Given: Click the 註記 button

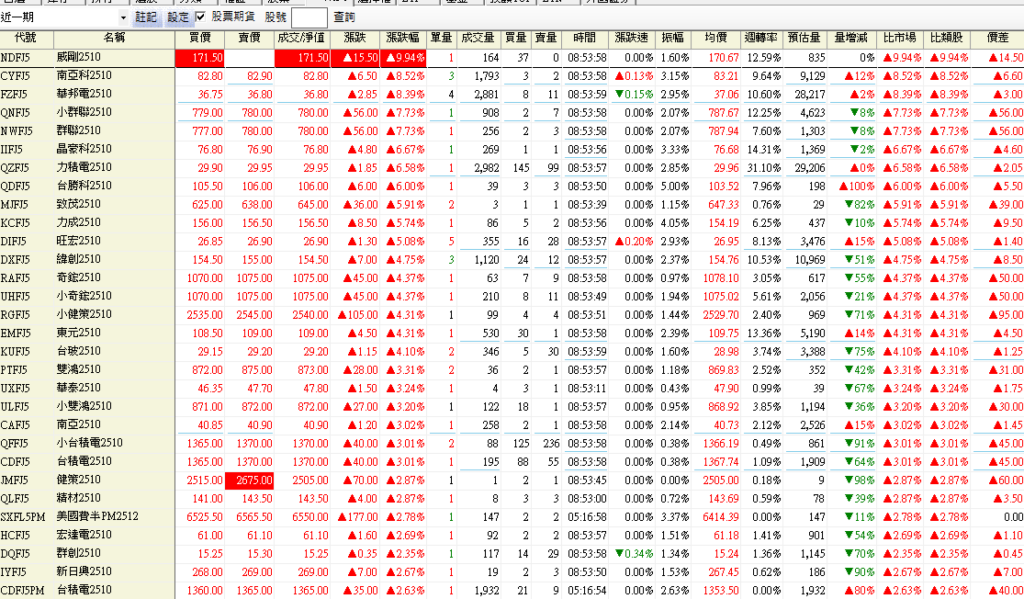Looking at the screenshot, I should pyautogui.click(x=147, y=18).
